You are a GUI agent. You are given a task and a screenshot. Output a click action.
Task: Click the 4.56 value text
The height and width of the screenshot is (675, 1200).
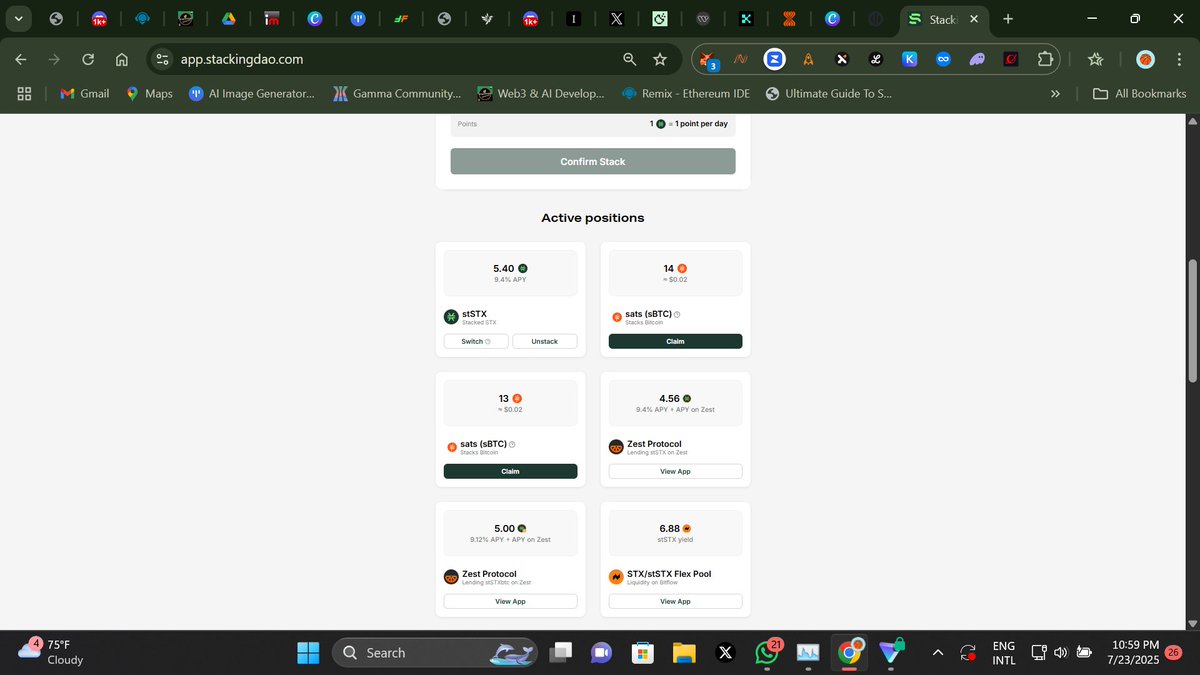click(x=669, y=399)
